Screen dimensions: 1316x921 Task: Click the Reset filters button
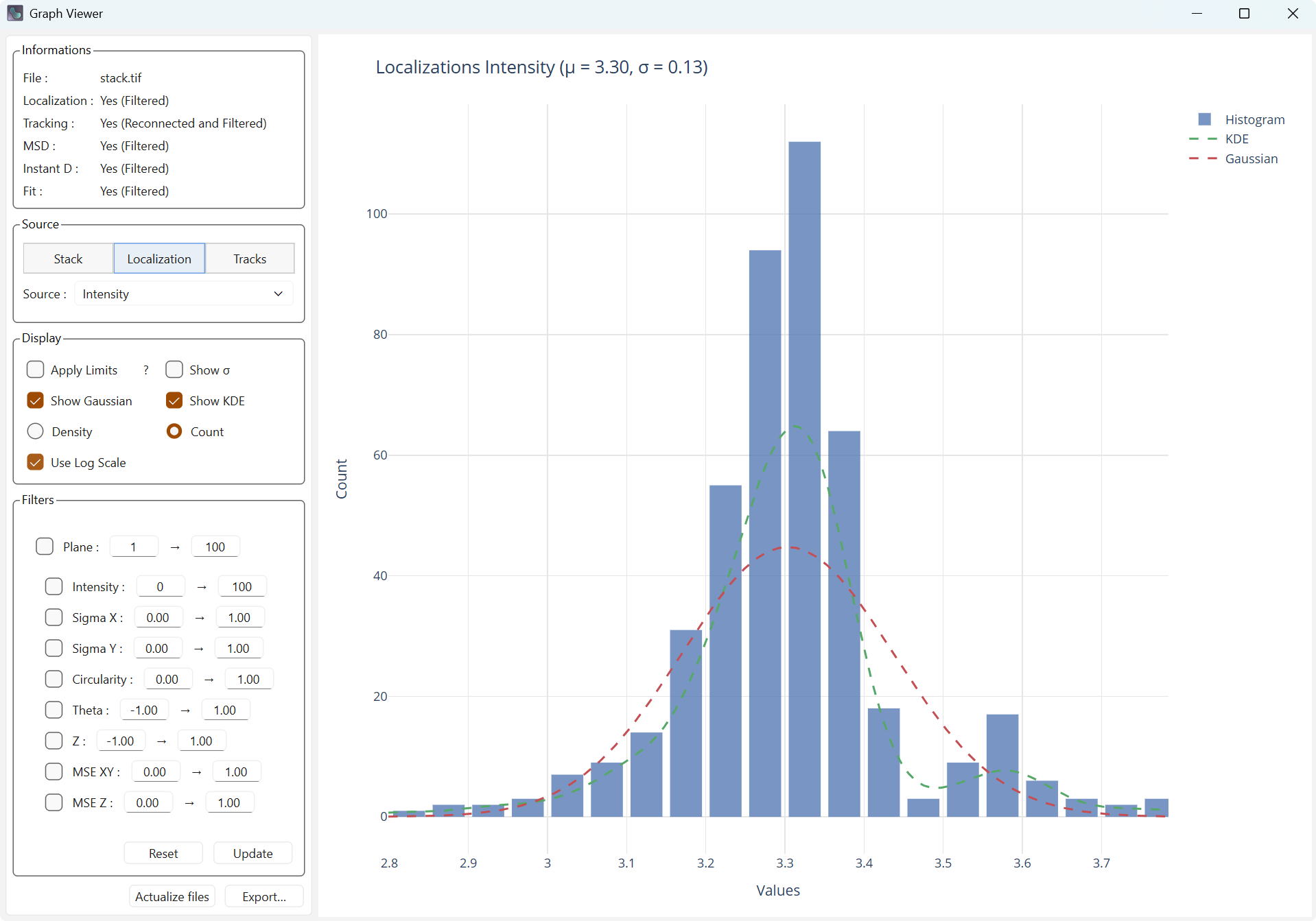pos(163,854)
